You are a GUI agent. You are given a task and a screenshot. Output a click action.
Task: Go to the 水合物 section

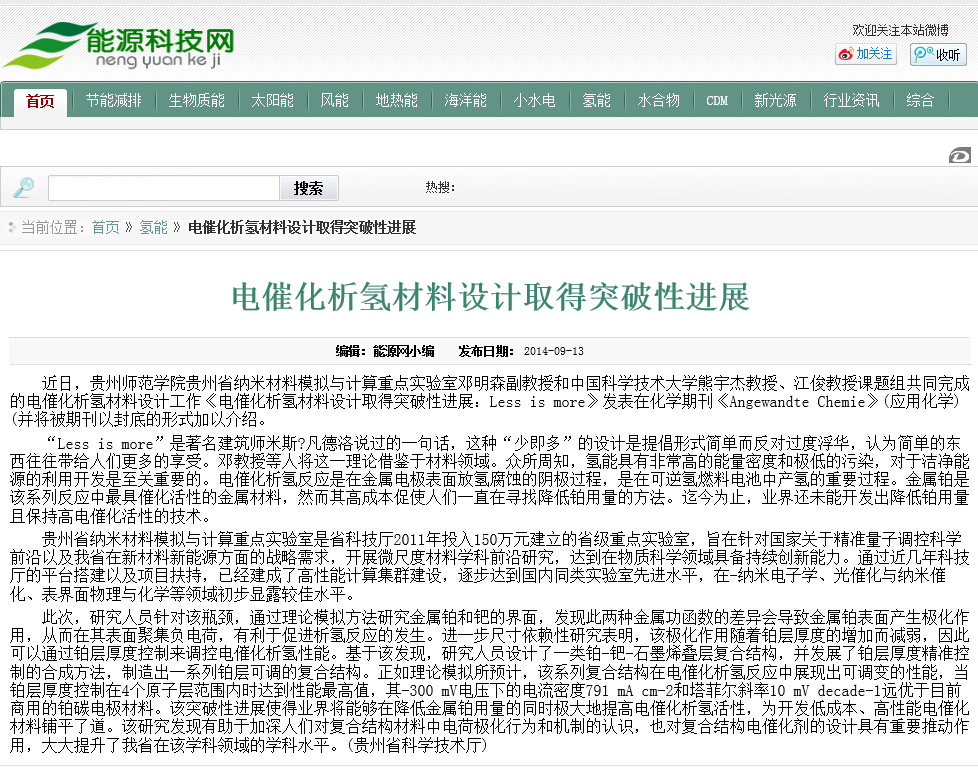659,100
